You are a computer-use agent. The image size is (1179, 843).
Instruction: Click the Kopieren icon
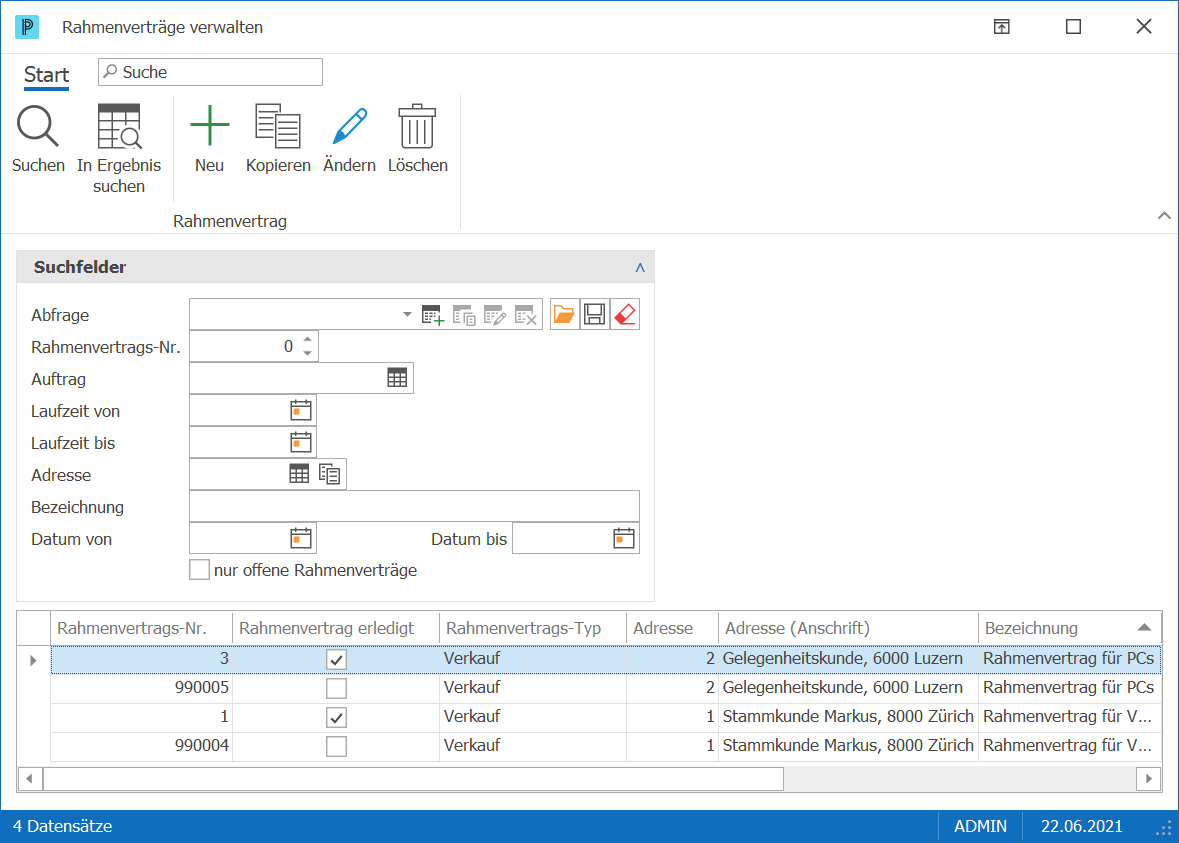point(277,126)
